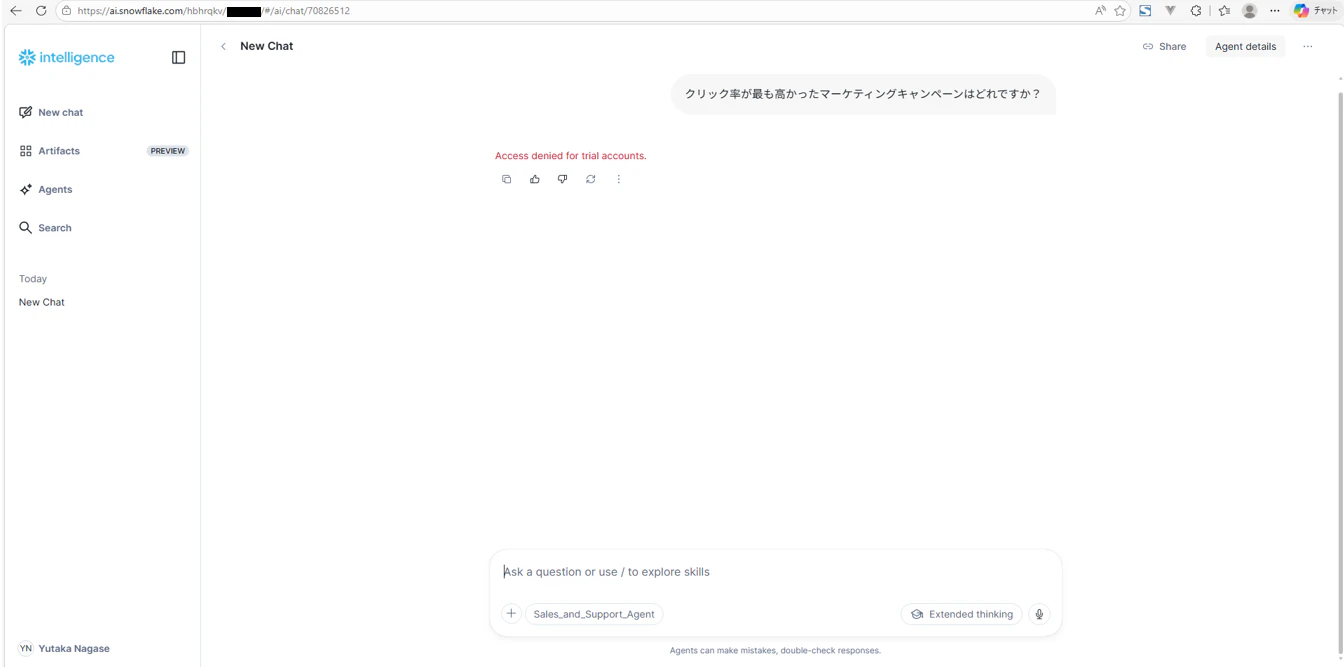Click 'Access denied for trial accounts.' message
Viewport: 1344px width, 667px height.
571,156
